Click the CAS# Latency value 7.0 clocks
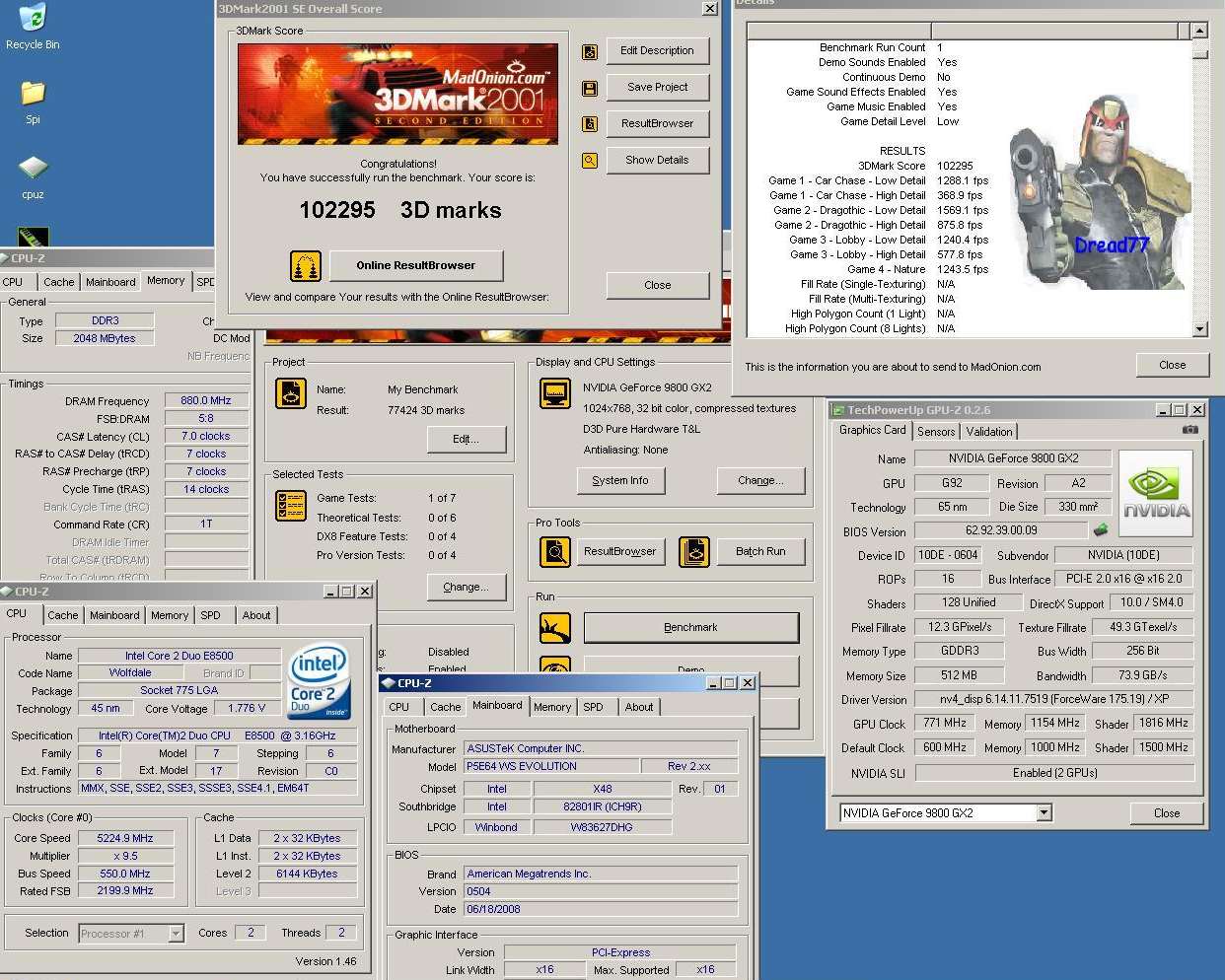This screenshot has width=1225, height=980. (x=206, y=437)
